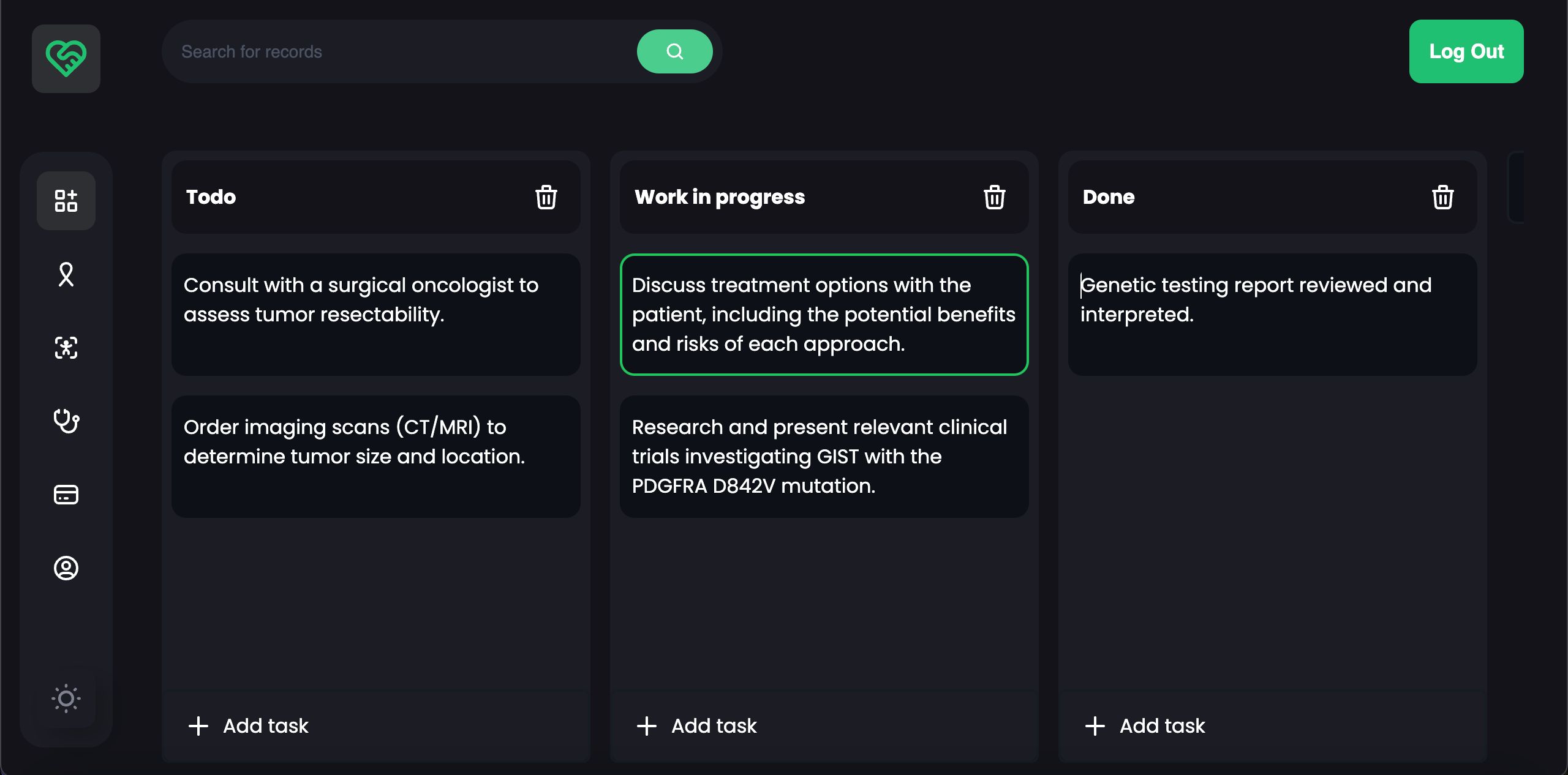Toggle the sun light-mode theme switch

click(66, 698)
